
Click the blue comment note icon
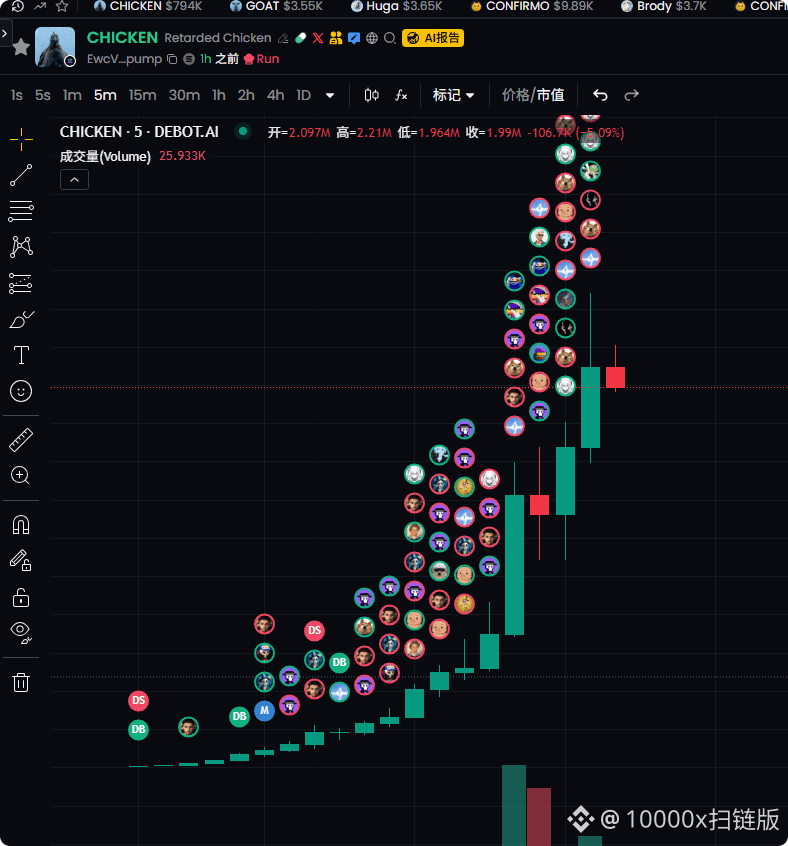(354, 38)
